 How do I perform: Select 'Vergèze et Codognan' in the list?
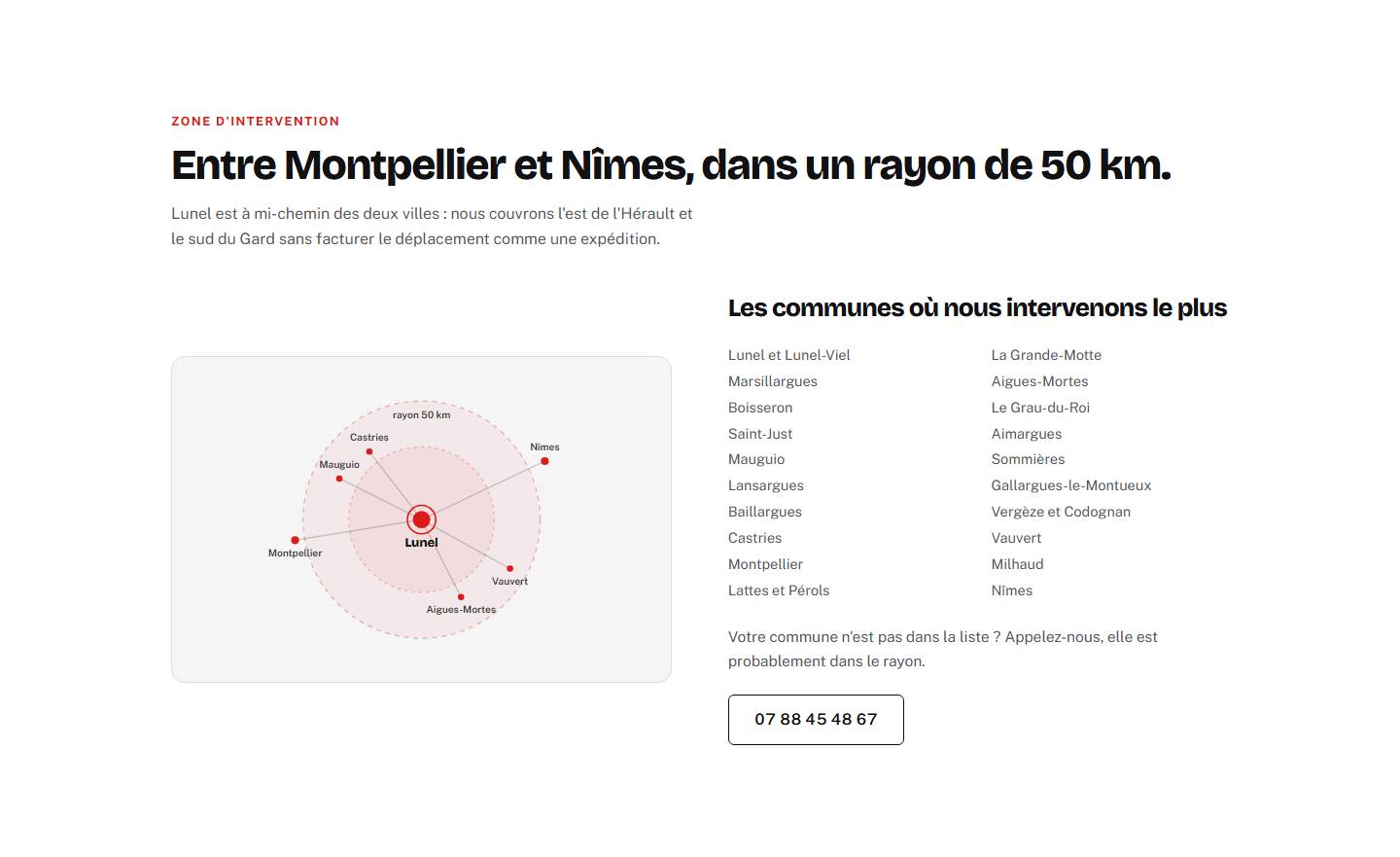tap(1061, 512)
